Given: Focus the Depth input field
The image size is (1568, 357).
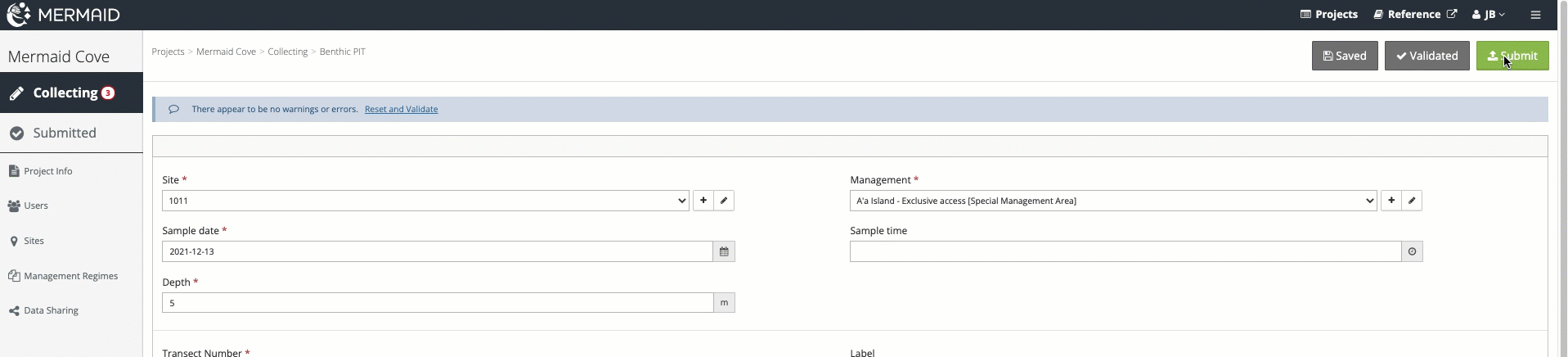Looking at the screenshot, I should pos(438,303).
